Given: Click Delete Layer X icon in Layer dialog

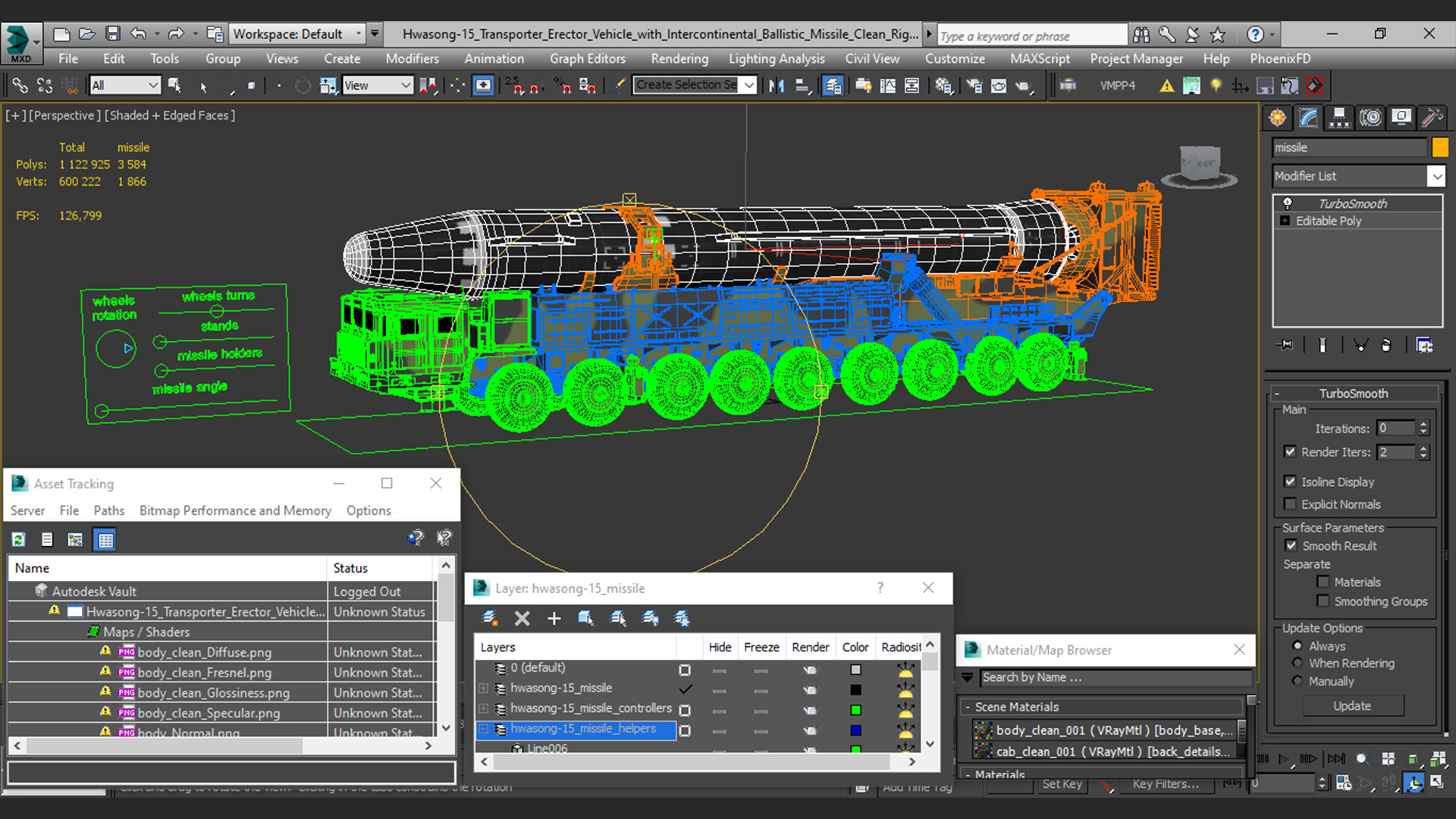Looking at the screenshot, I should 522,618.
